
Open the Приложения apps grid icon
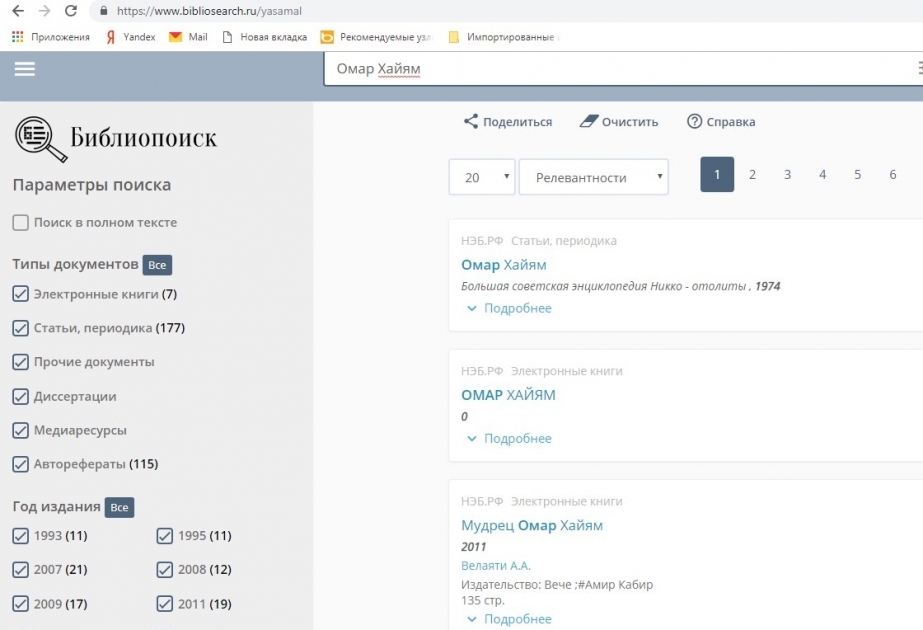(18, 37)
